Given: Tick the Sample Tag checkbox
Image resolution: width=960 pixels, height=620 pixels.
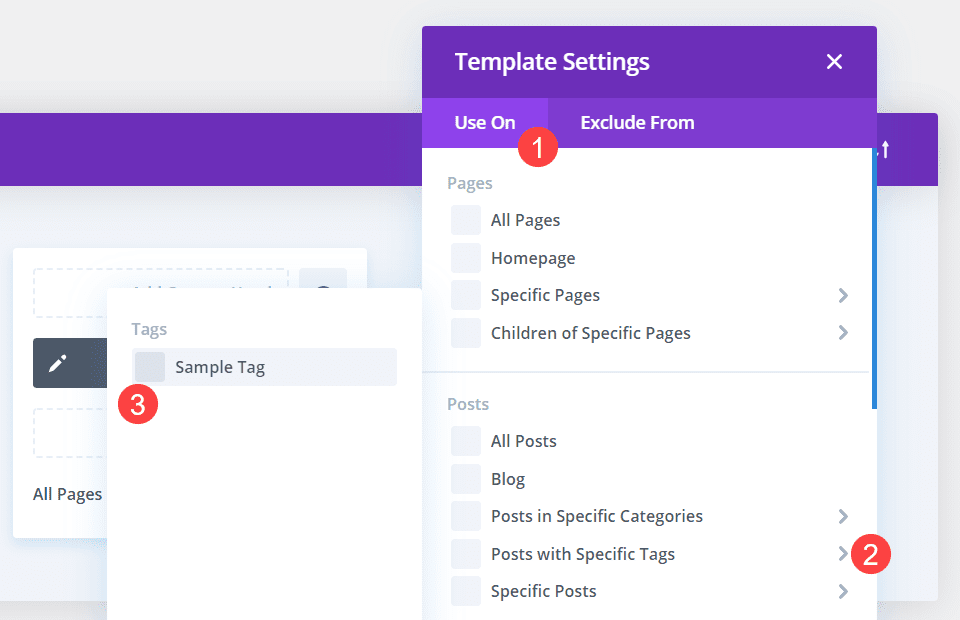Looking at the screenshot, I should coord(150,367).
